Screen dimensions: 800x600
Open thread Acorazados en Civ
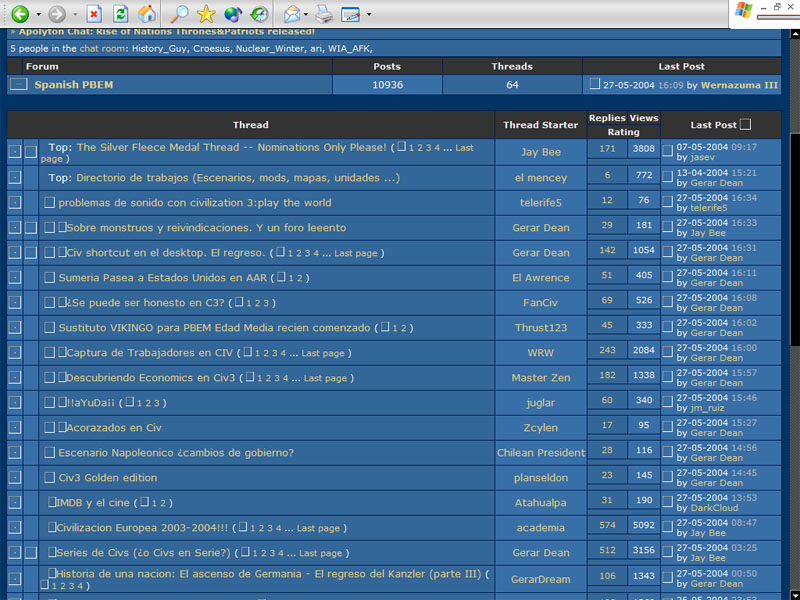click(114, 428)
